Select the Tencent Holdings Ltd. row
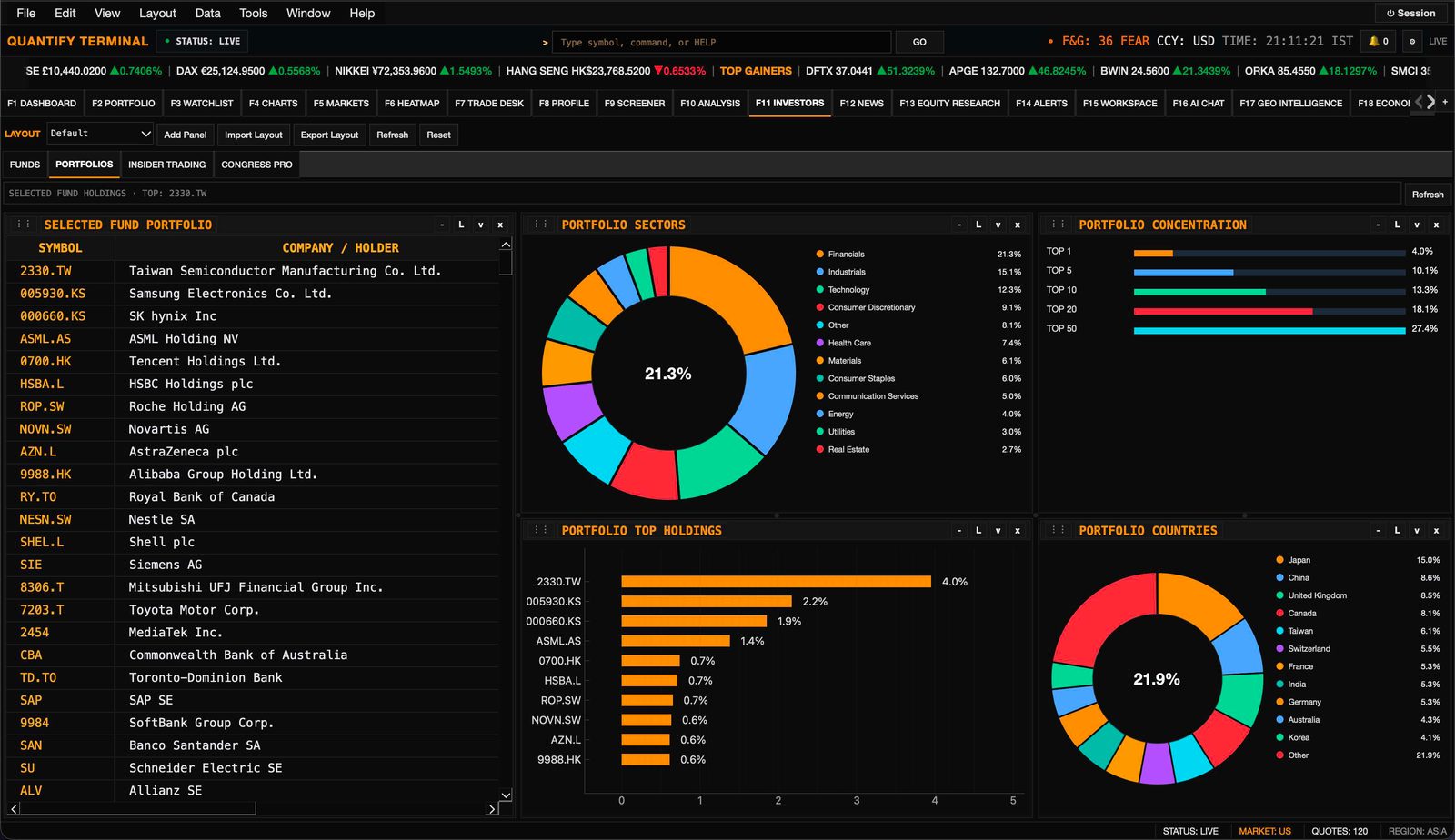1455x840 pixels. click(253, 361)
